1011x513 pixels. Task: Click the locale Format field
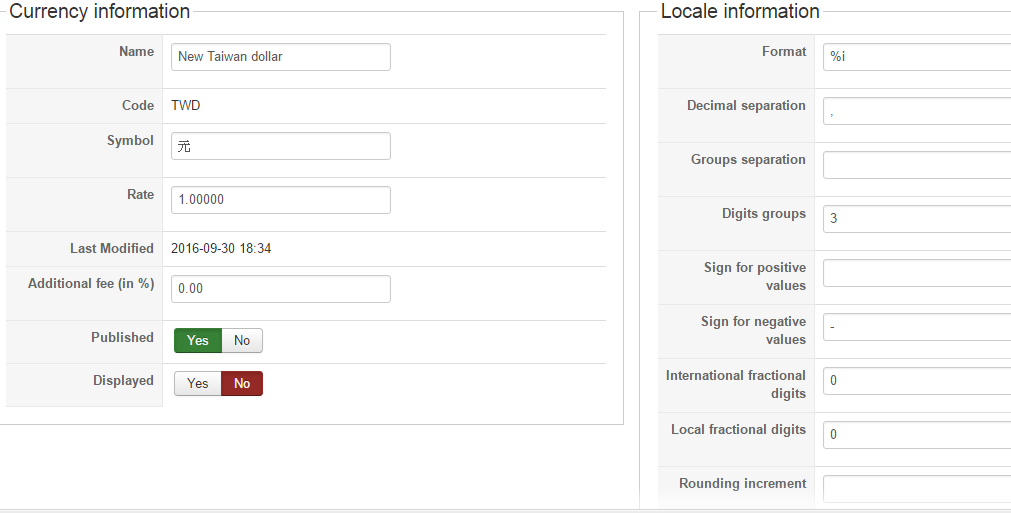click(x=916, y=57)
